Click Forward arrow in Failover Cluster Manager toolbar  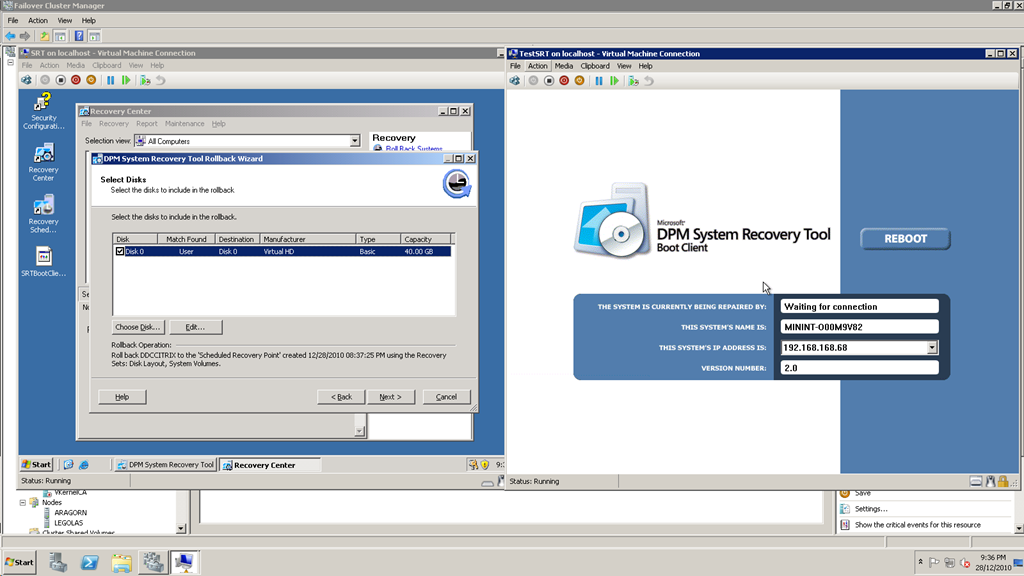pos(25,36)
